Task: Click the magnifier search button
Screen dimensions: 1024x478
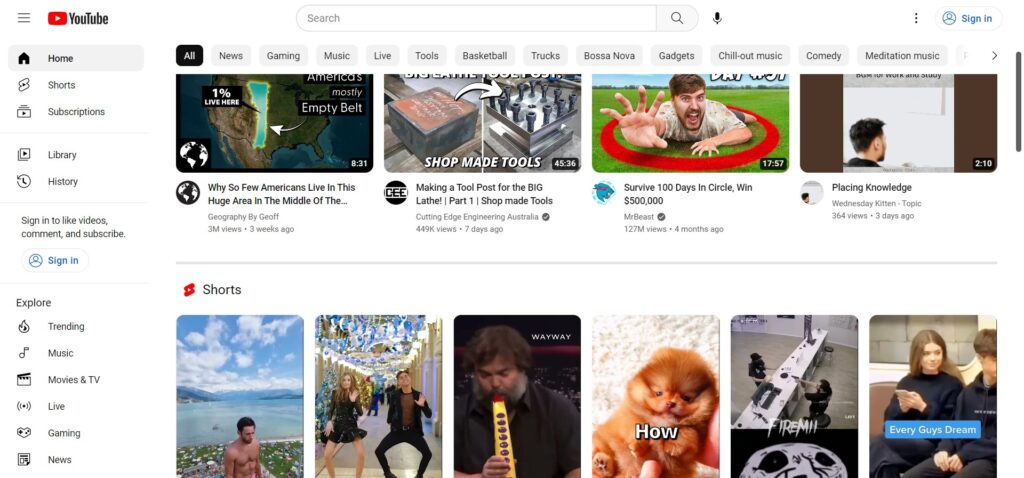Action: click(x=677, y=18)
